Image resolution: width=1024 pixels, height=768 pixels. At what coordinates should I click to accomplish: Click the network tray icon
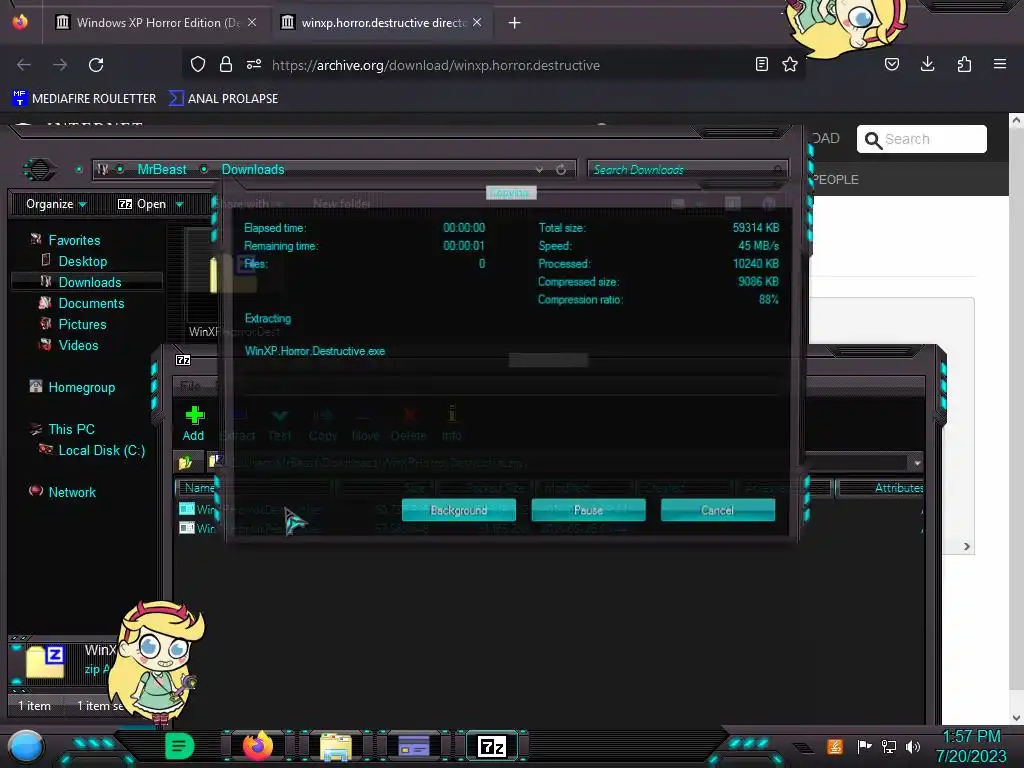[x=889, y=746]
